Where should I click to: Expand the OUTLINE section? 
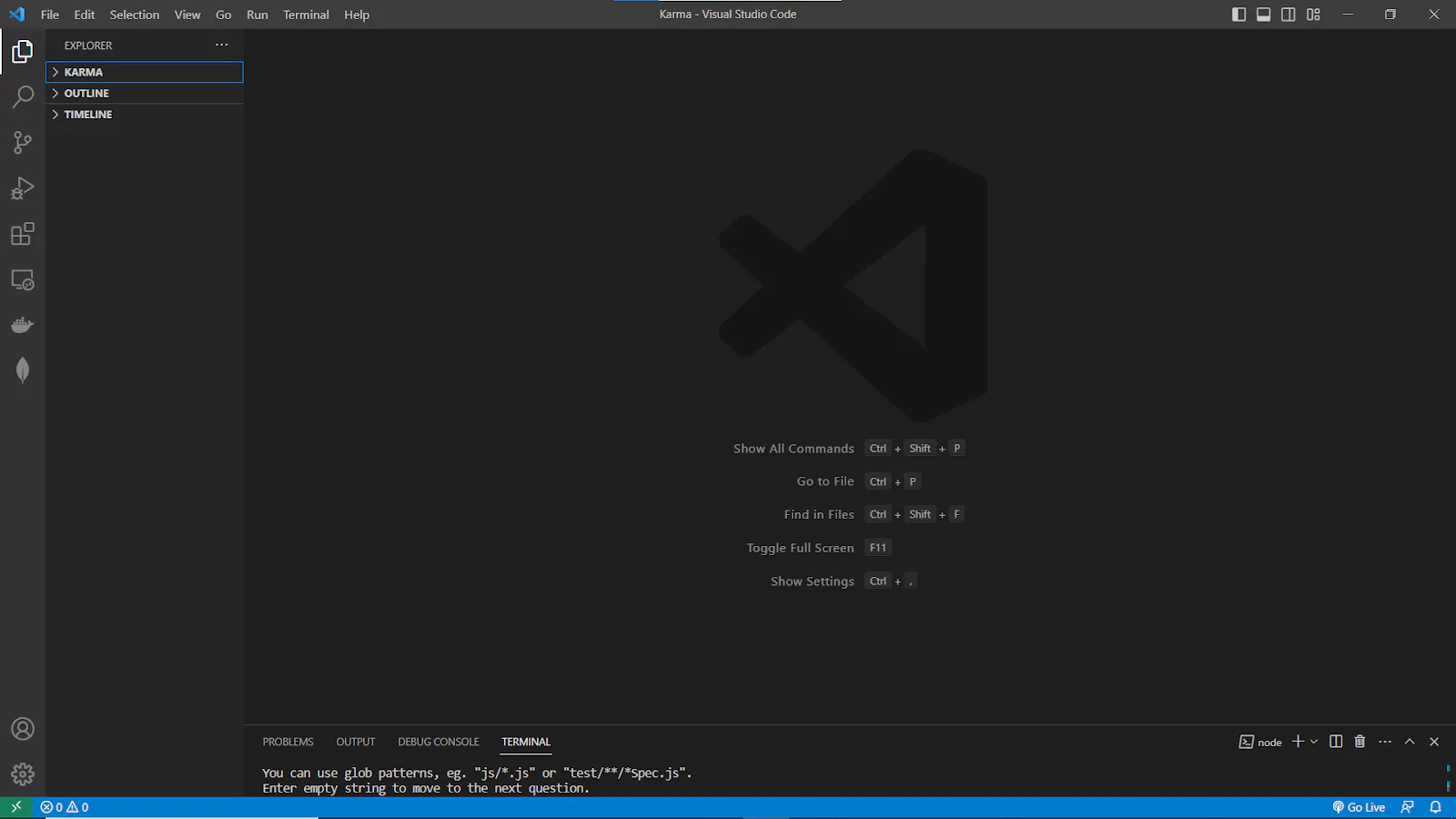86,93
